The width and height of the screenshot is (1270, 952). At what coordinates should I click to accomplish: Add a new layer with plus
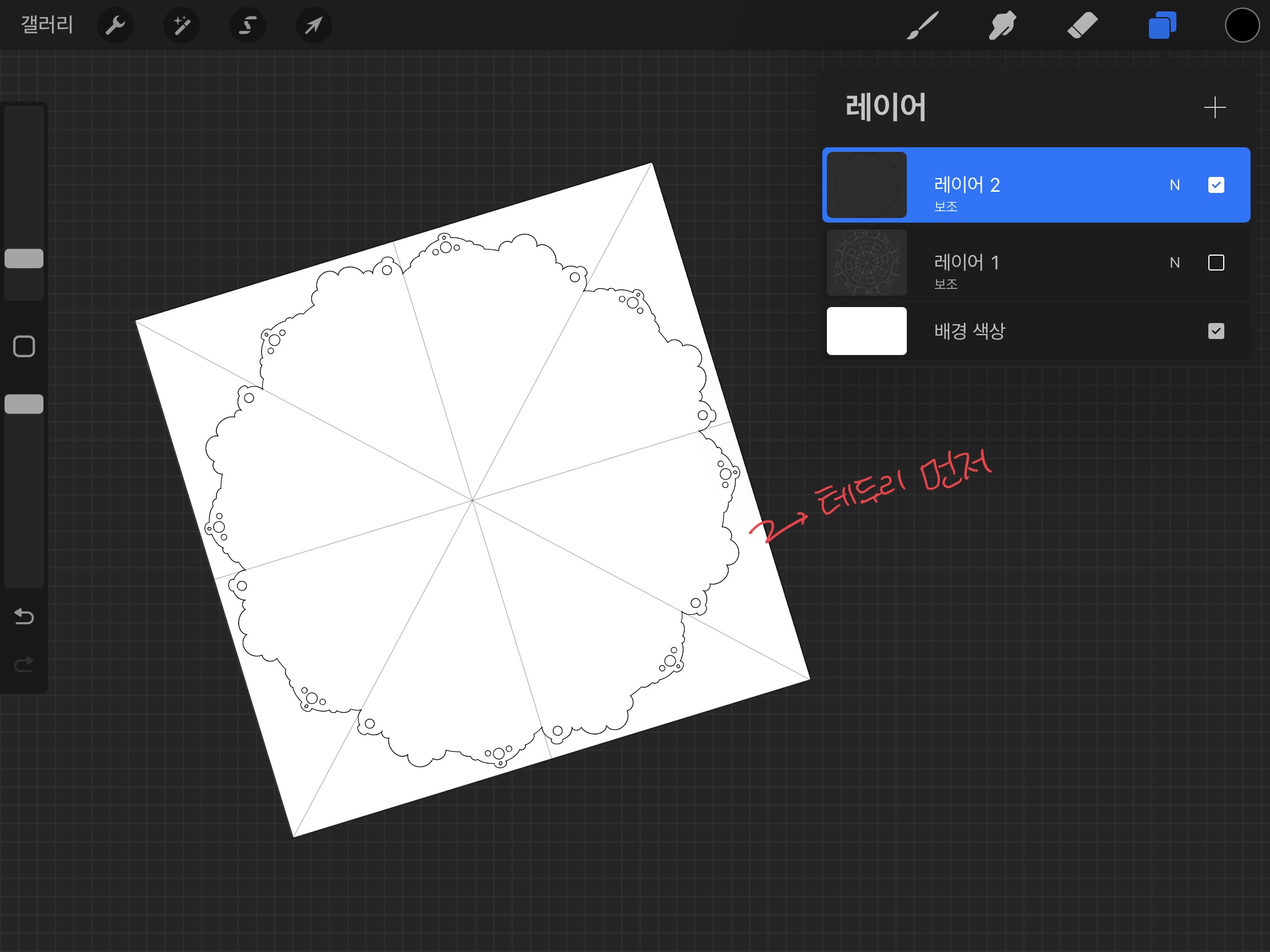(1215, 107)
